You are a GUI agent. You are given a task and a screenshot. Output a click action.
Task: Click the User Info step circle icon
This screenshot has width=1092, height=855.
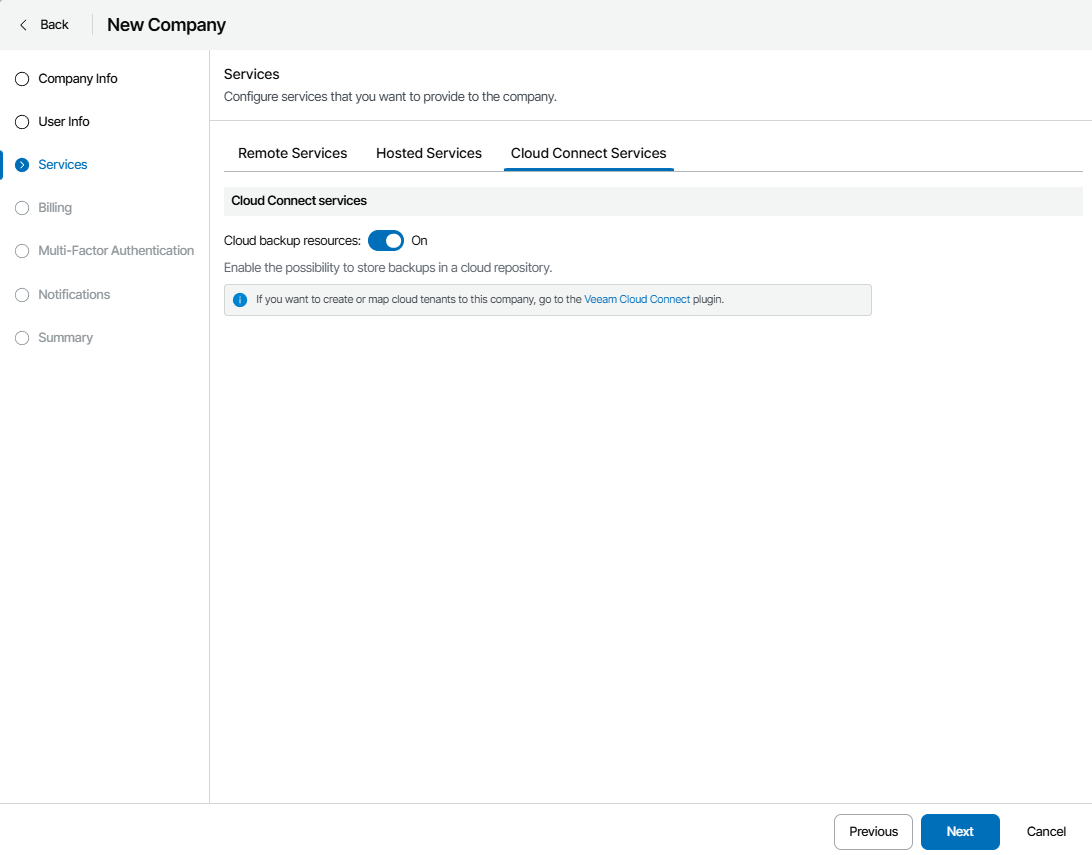pyautogui.click(x=22, y=122)
